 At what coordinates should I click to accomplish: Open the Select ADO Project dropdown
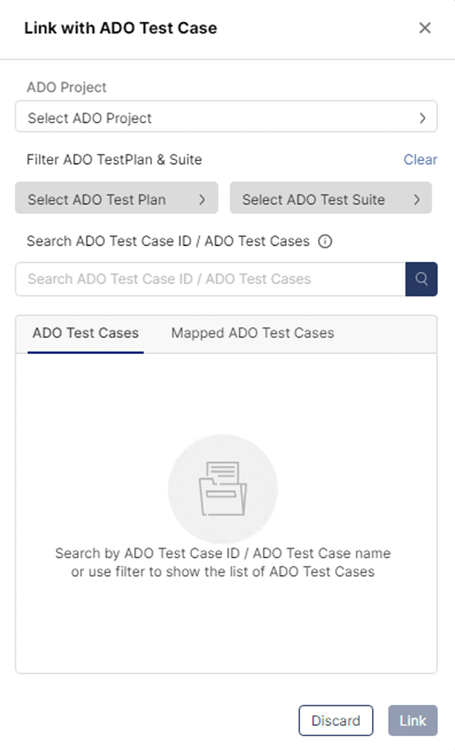[226, 116]
